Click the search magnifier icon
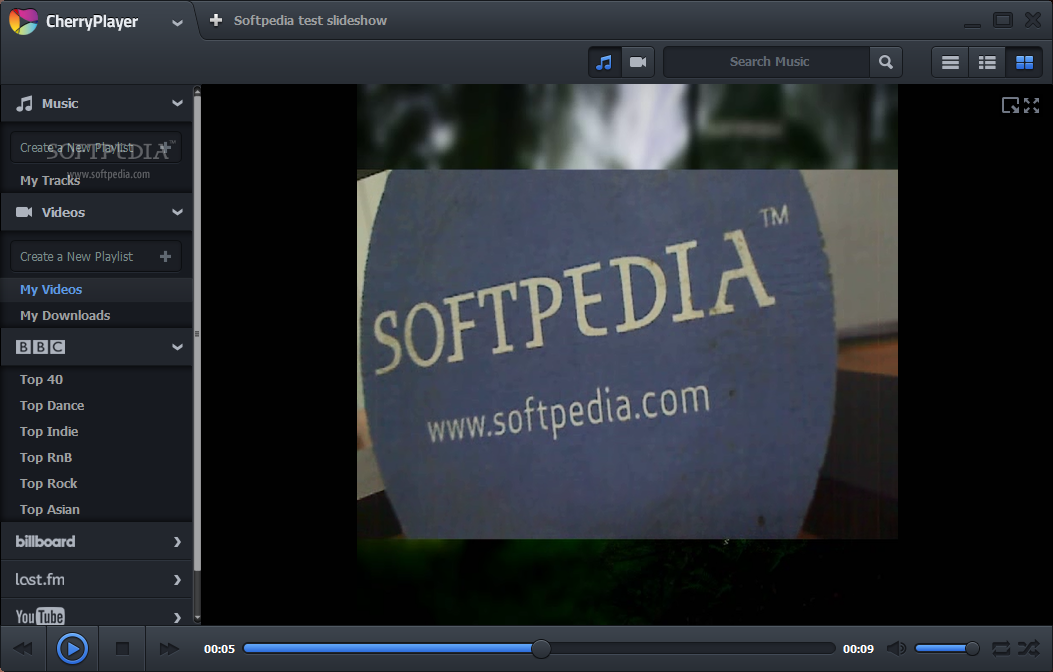 885,61
